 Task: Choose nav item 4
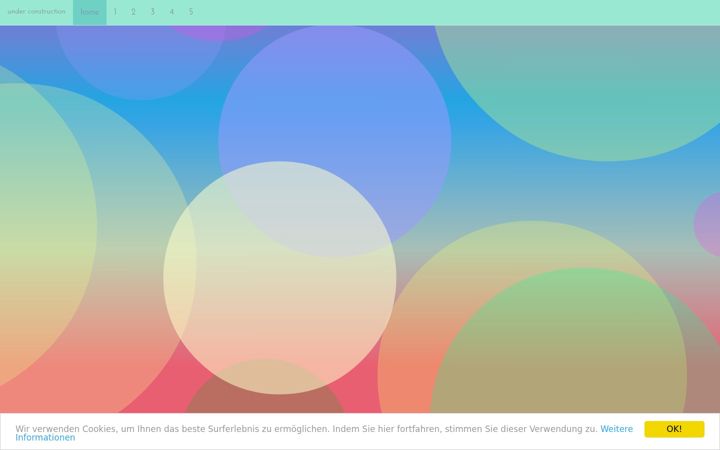[x=172, y=12]
